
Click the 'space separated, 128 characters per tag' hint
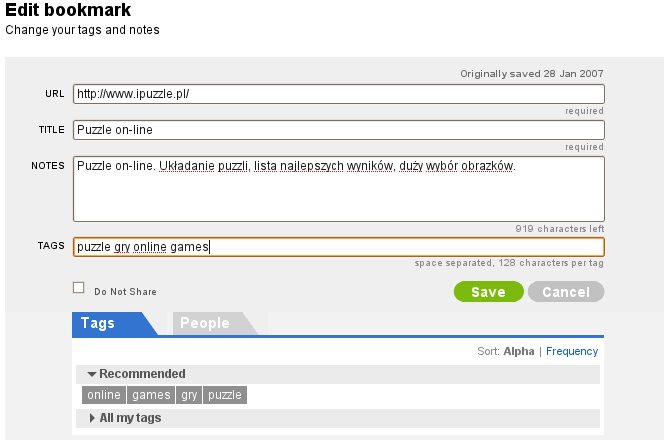[x=509, y=263]
